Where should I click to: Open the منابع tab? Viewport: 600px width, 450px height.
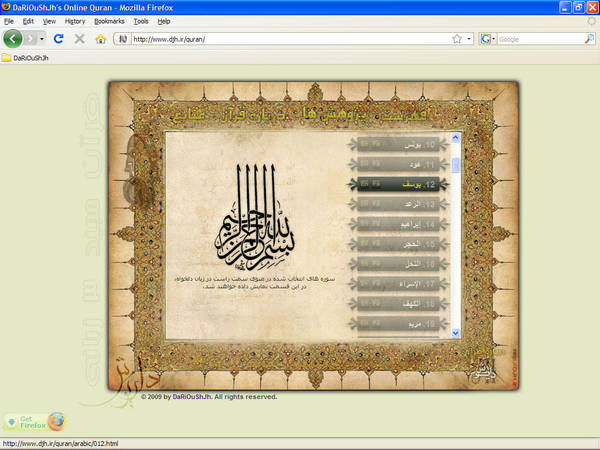(189, 114)
